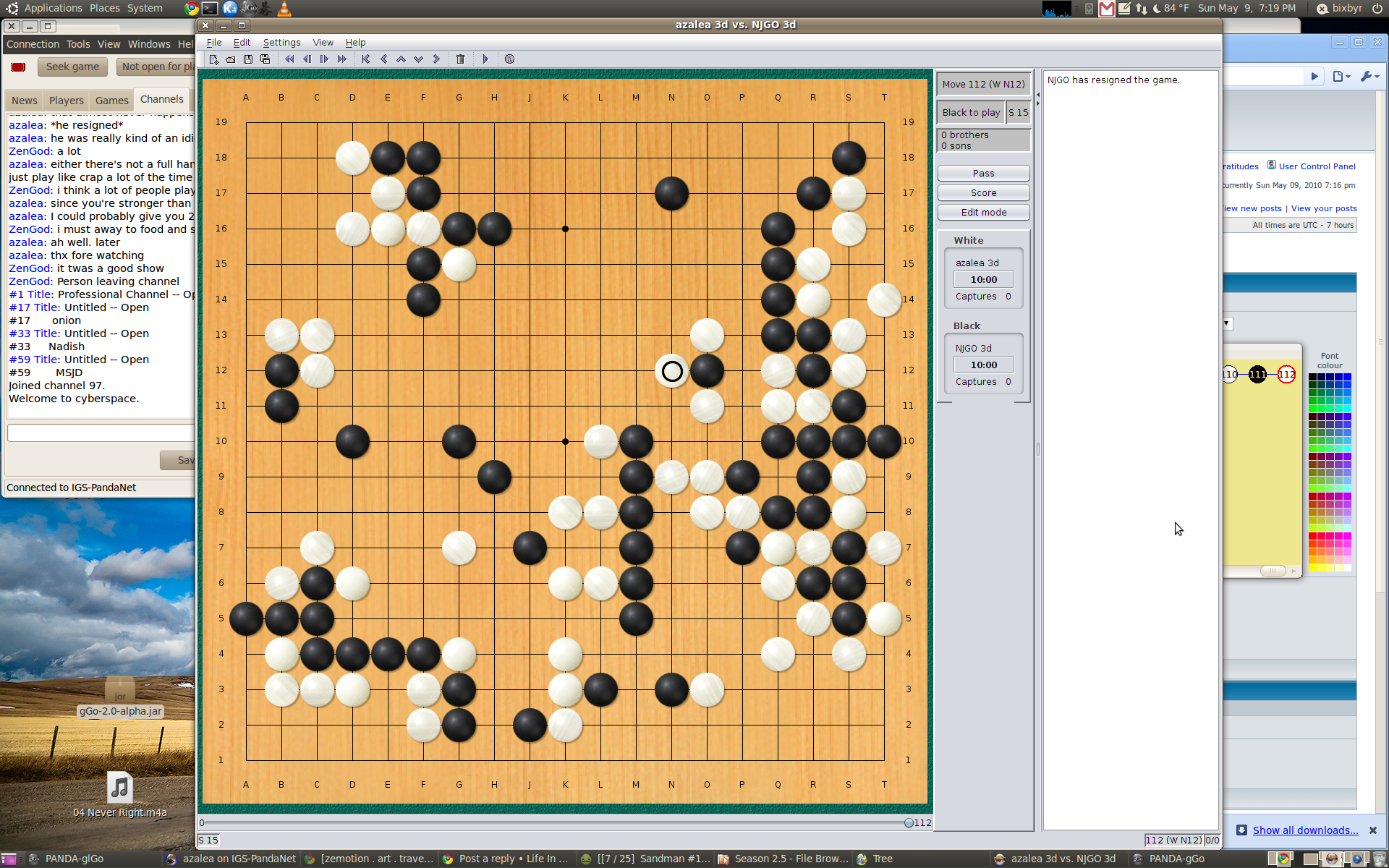
Task: Open a game file via folder icon
Action: pos(231,59)
